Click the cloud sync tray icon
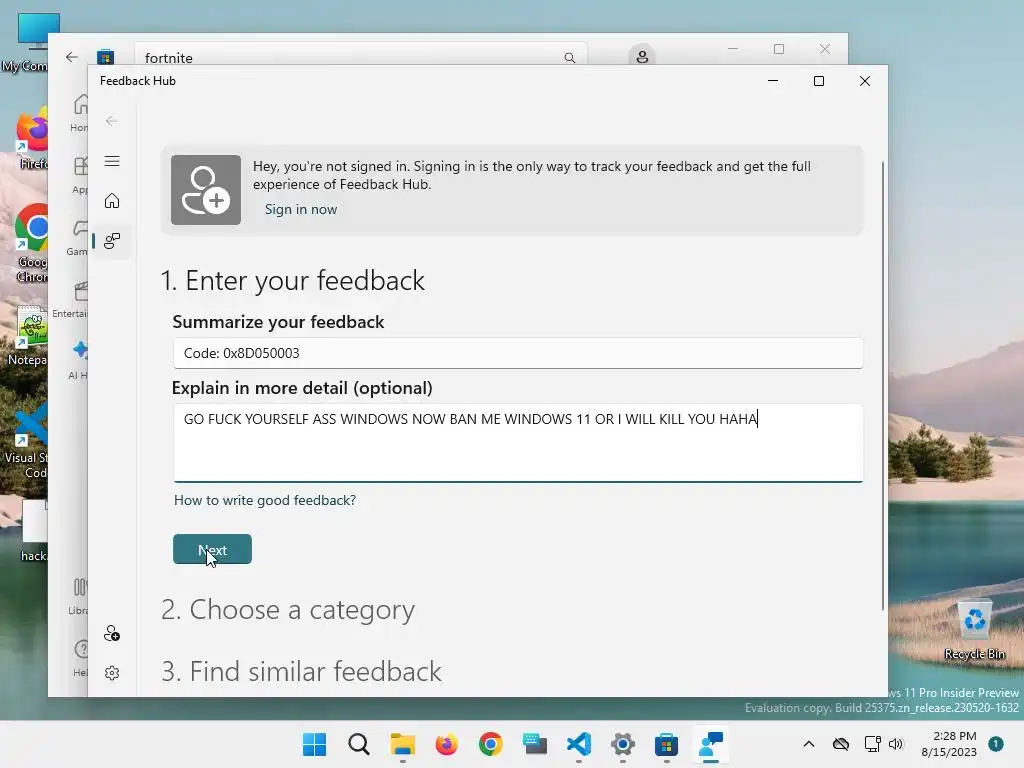 point(840,744)
